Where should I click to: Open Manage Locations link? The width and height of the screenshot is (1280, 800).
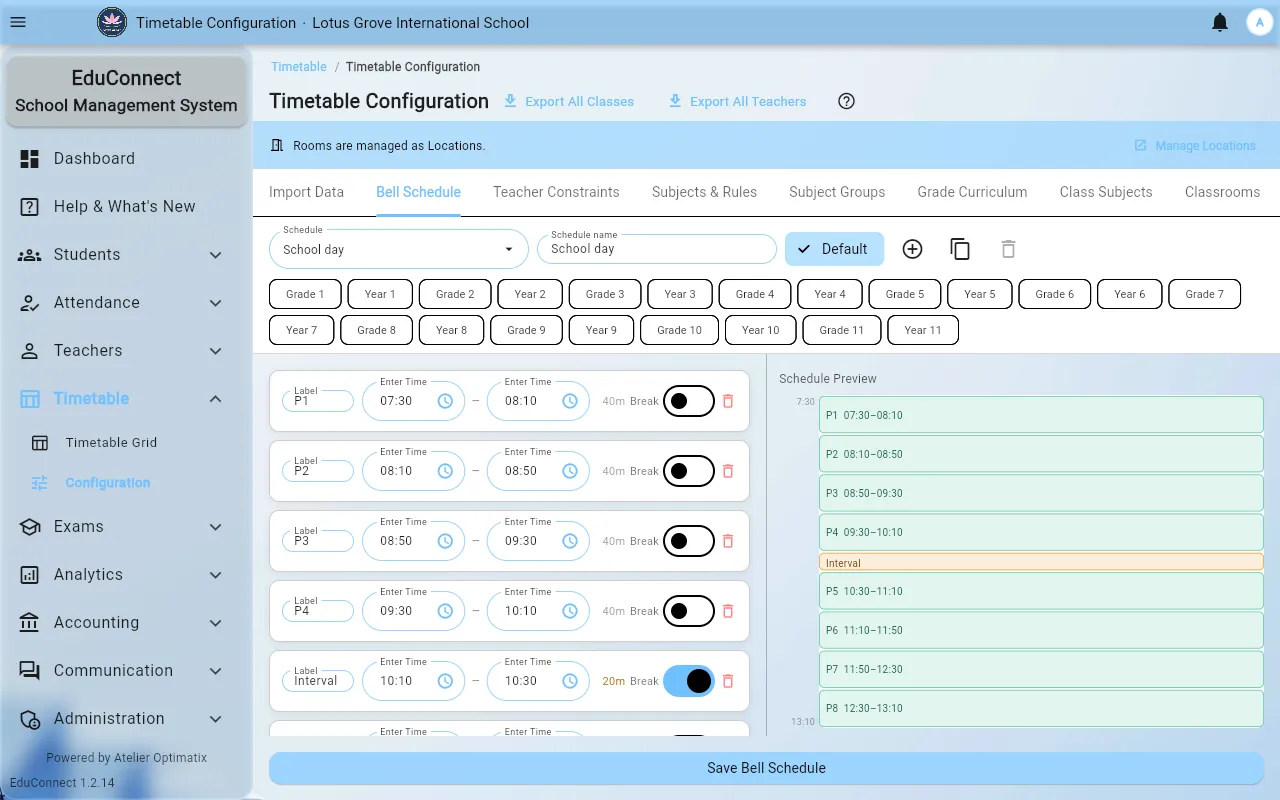coord(1194,146)
